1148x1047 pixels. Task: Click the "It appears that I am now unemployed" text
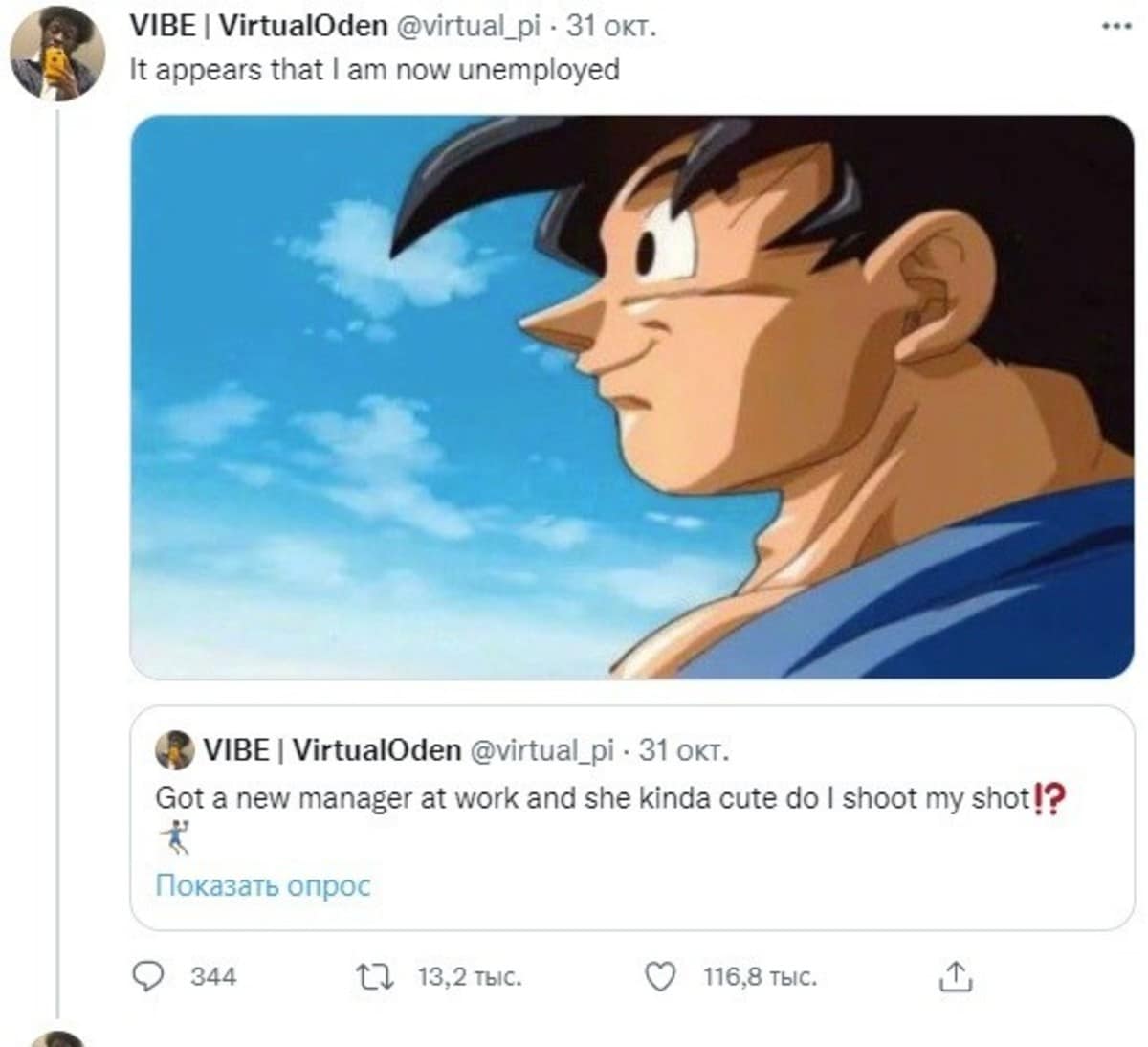point(374,70)
